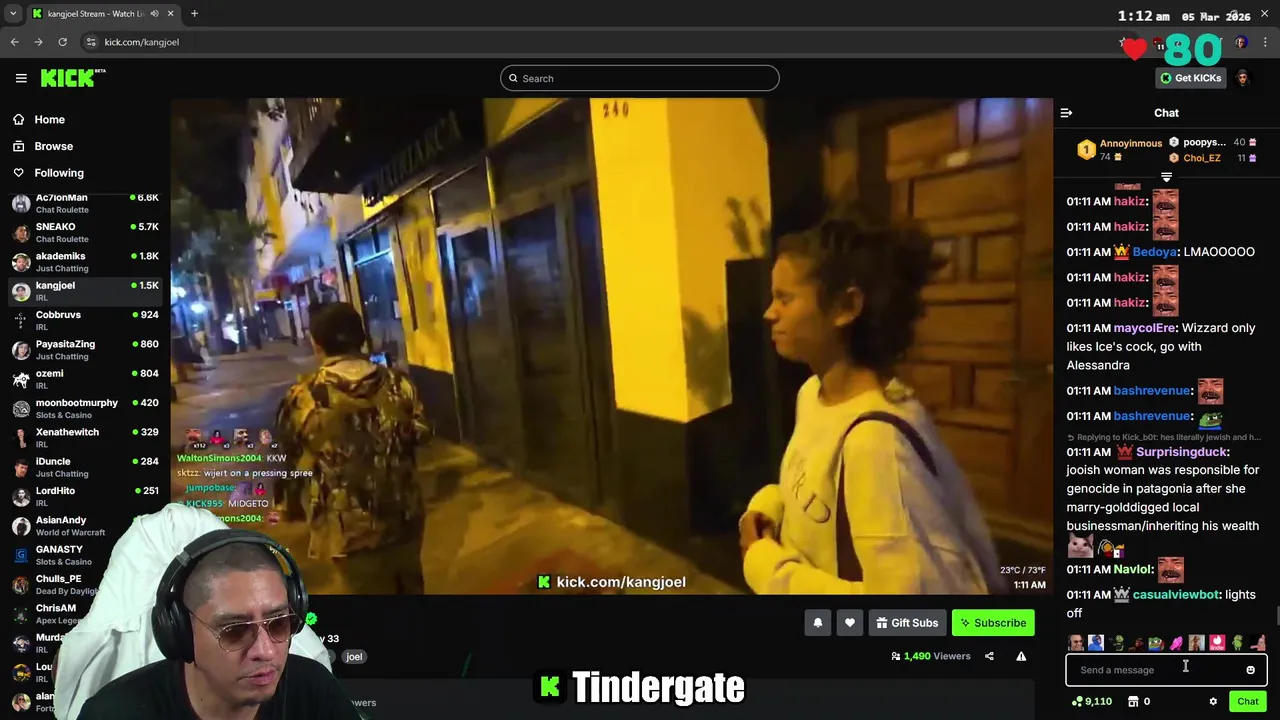This screenshot has height=720, width=1280.
Task: Expand the pinned leaderboard handle in chat
Action: click(x=1166, y=177)
